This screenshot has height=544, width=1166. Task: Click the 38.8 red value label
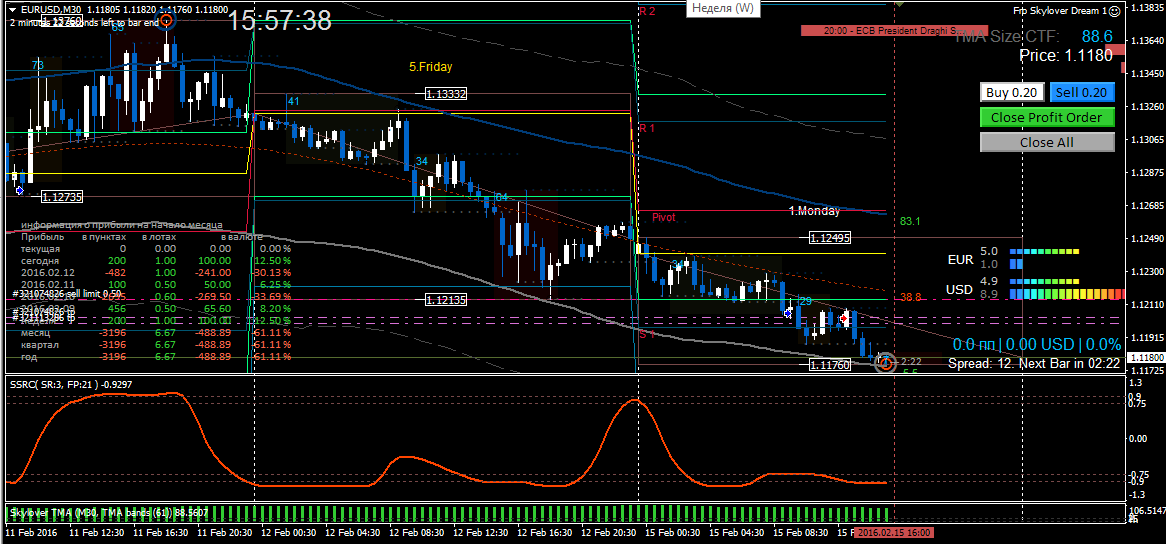(910, 297)
